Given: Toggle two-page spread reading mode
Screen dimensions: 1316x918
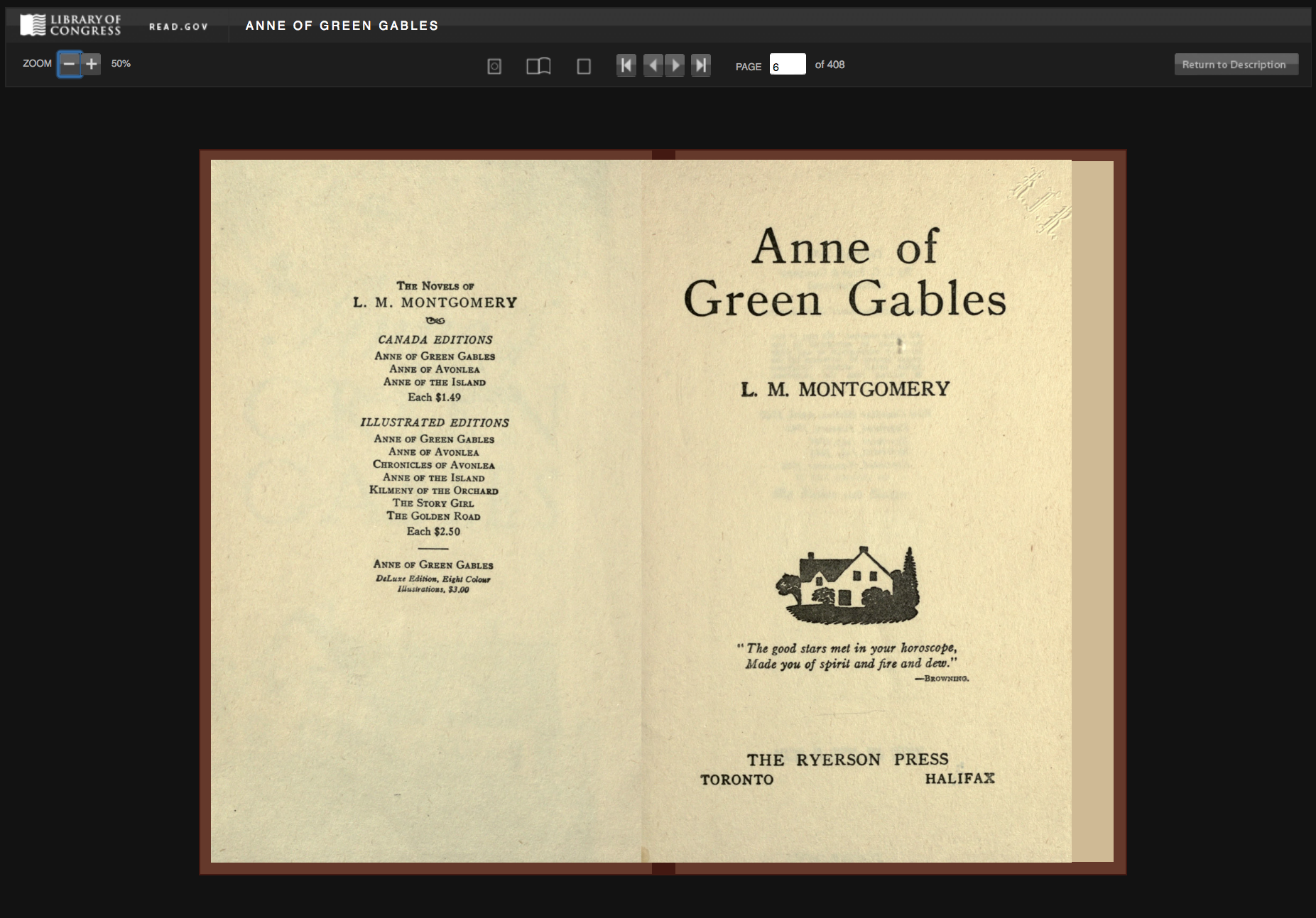Looking at the screenshot, I should 539,65.
